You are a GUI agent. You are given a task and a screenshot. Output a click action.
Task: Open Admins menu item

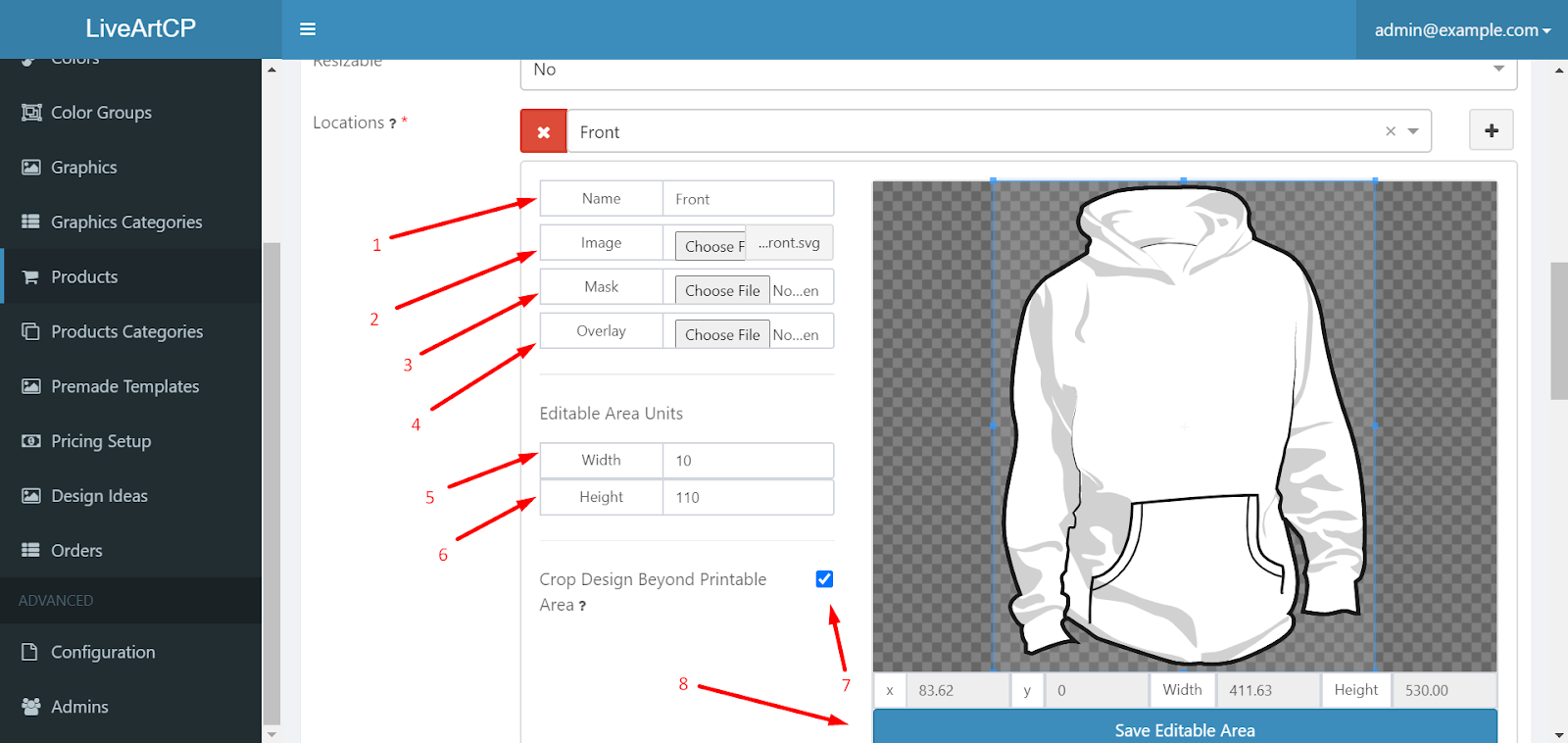pos(130,707)
